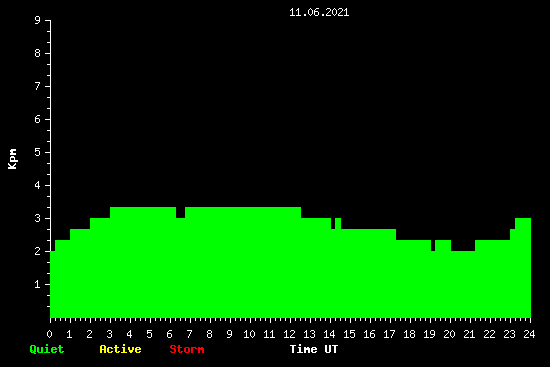Image resolution: width=550 pixels, height=367 pixels.
Task: Click hour 21 on the time axis
Action: pyautogui.click(x=469, y=334)
